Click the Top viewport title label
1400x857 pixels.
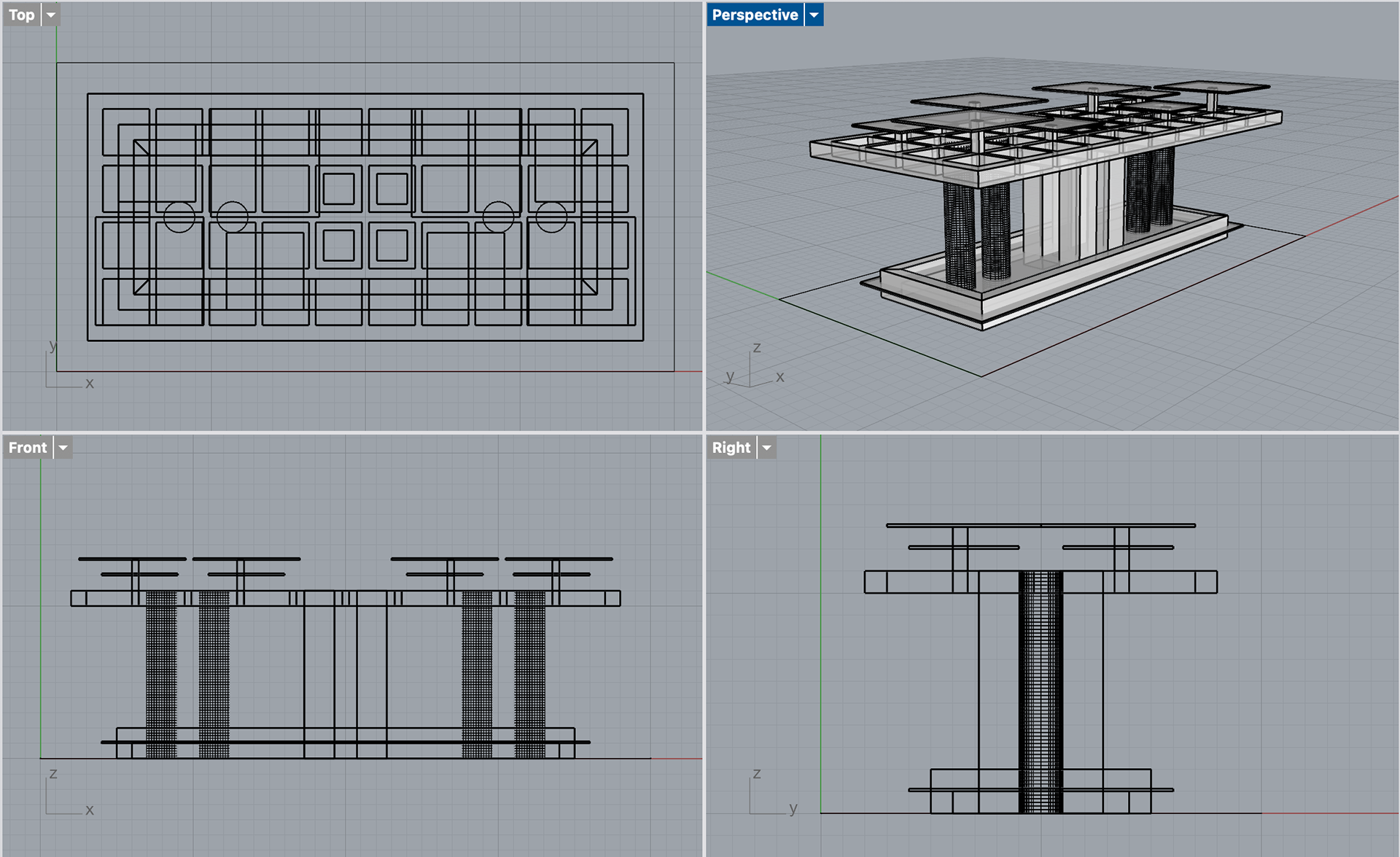click(x=22, y=15)
